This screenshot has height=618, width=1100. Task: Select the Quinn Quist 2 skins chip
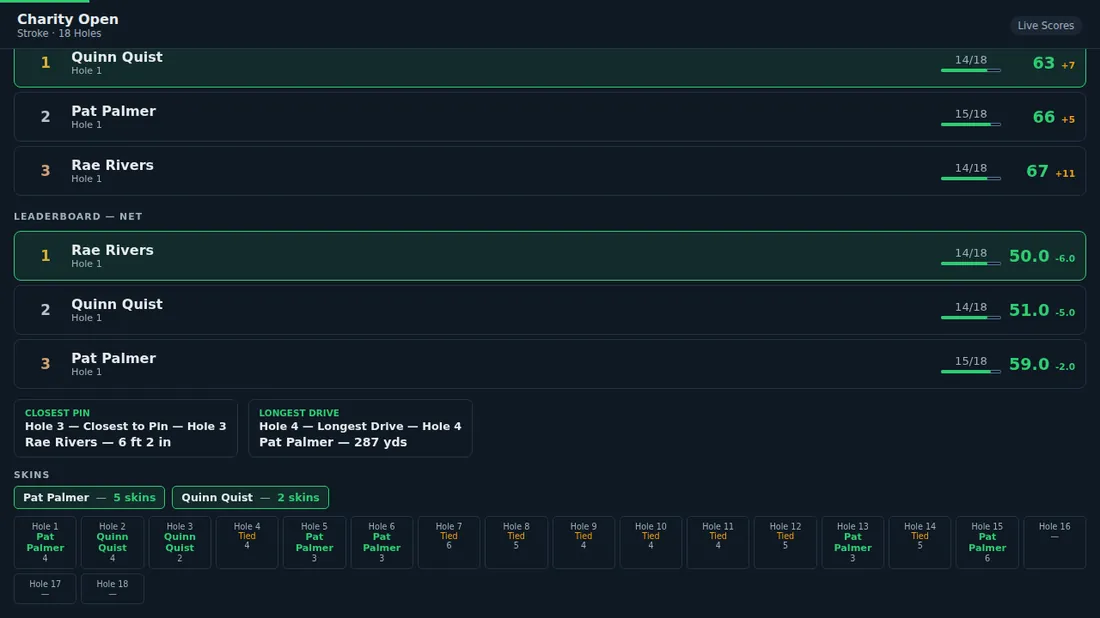250,497
